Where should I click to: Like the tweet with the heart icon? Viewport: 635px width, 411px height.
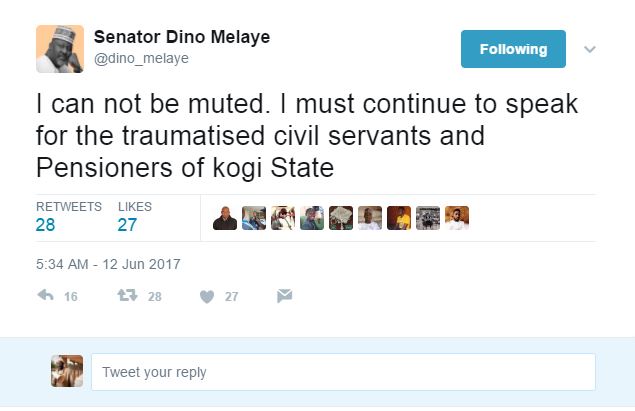pos(207,296)
